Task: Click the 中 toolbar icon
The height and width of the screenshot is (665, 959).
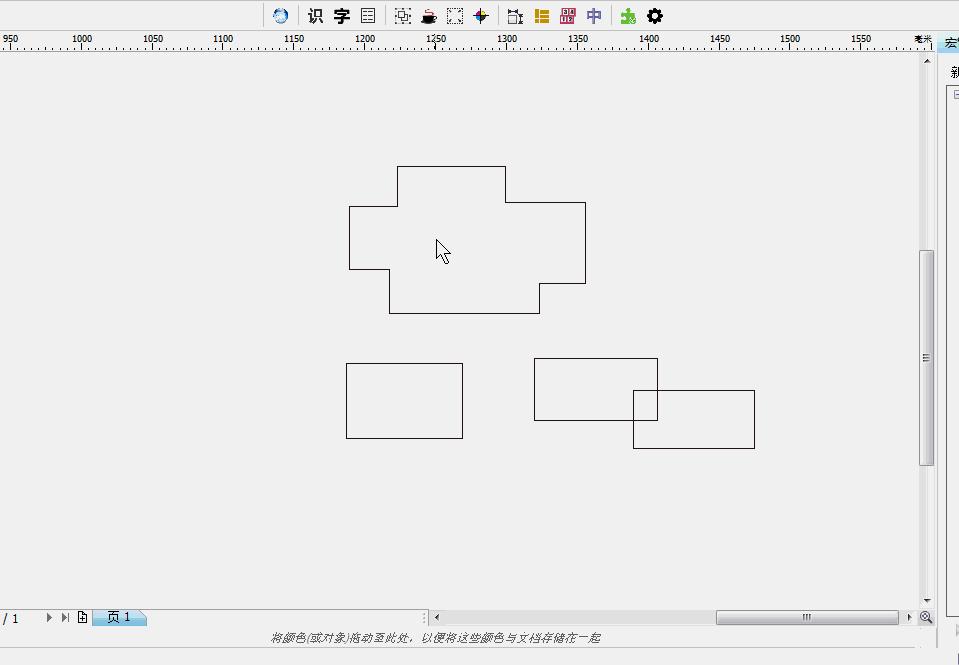Action: coord(593,15)
